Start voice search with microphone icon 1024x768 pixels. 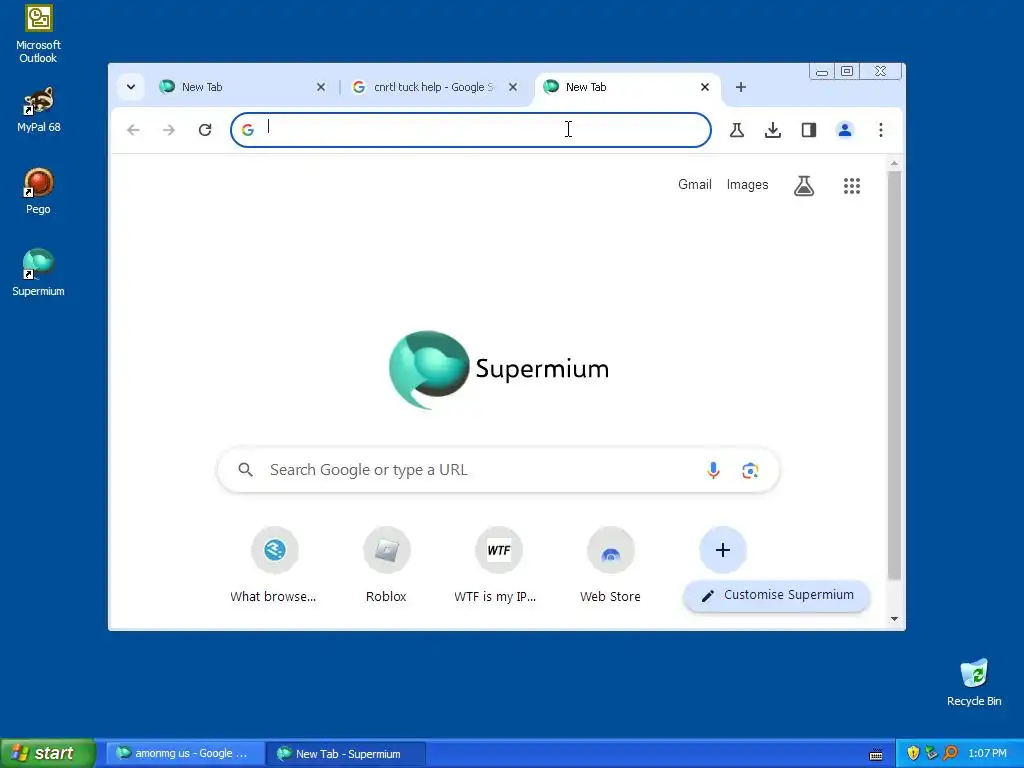[713, 470]
